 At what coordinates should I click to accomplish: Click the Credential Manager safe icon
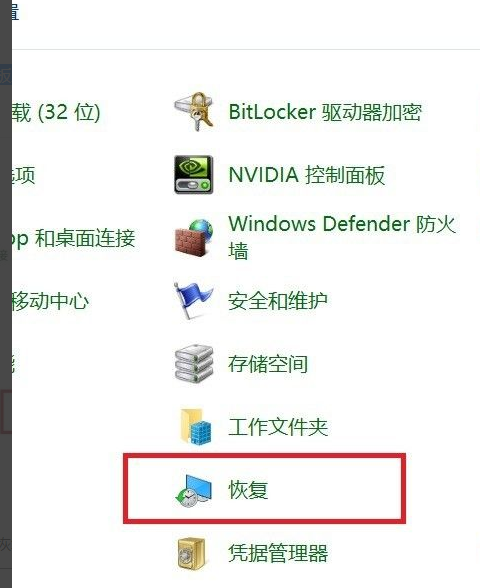(x=192, y=554)
